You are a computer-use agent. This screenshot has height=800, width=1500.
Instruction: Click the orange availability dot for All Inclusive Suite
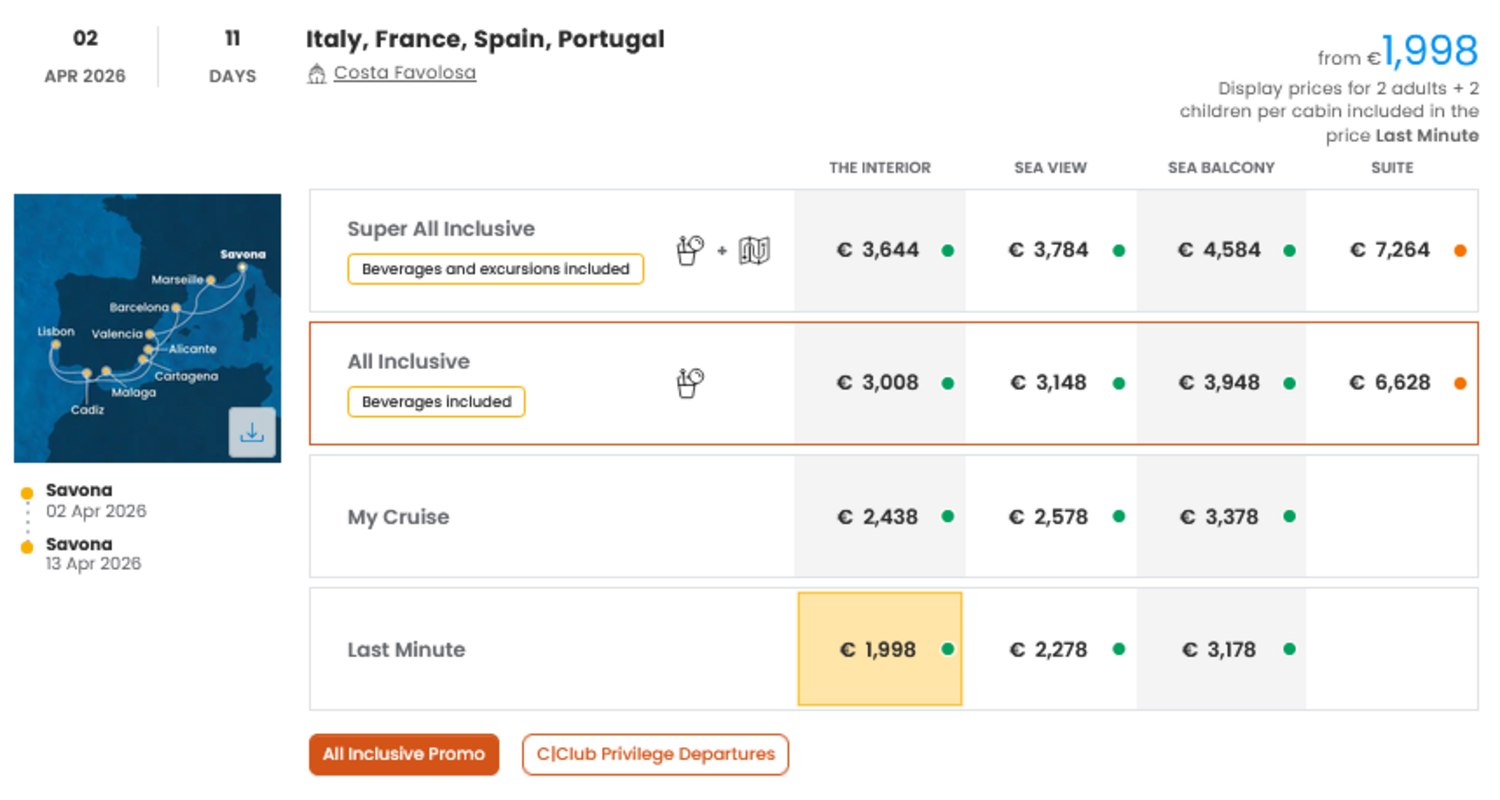1460,383
